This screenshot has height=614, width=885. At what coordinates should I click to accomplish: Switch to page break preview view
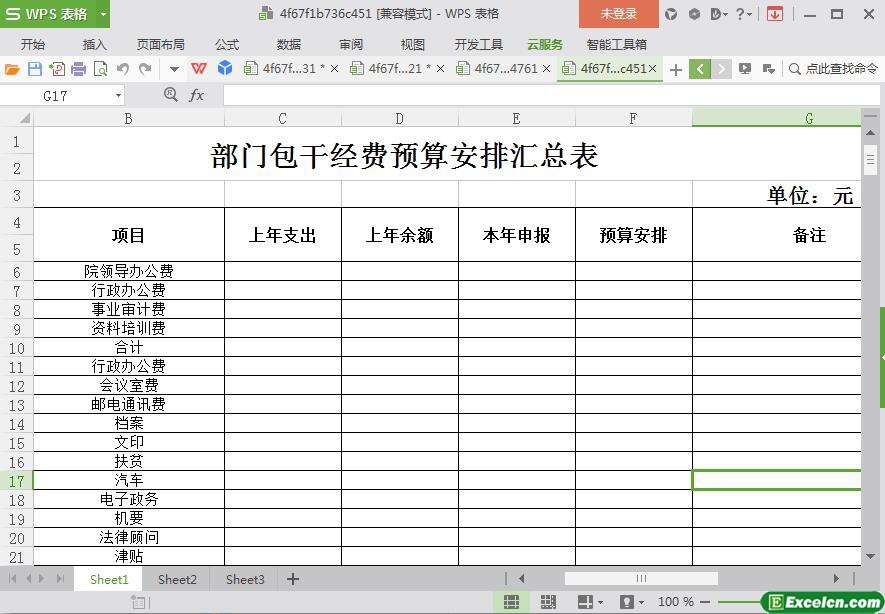point(548,602)
